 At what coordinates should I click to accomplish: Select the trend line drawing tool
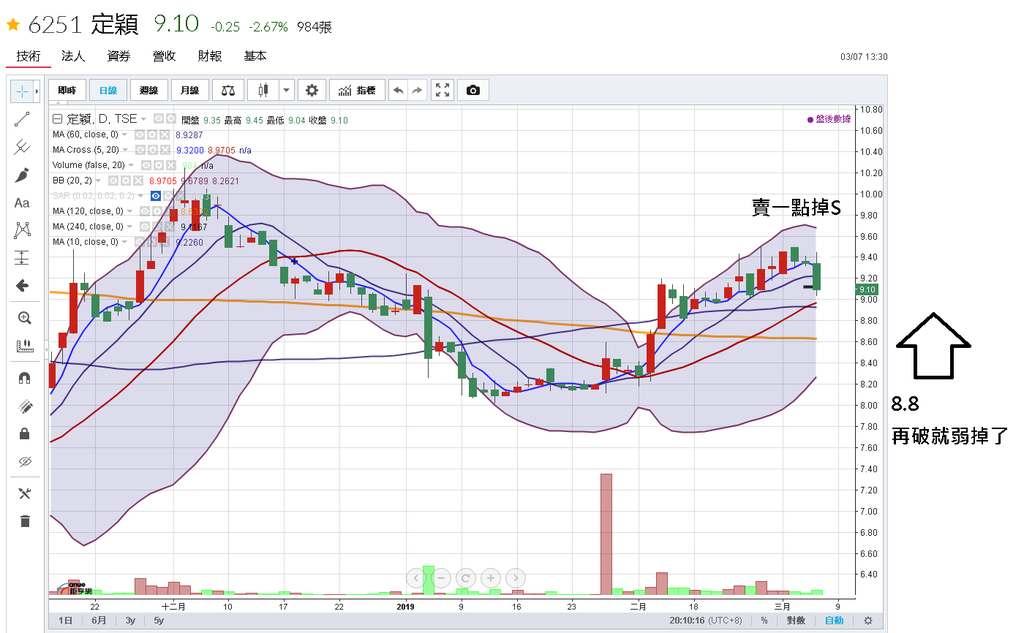[x=22, y=119]
